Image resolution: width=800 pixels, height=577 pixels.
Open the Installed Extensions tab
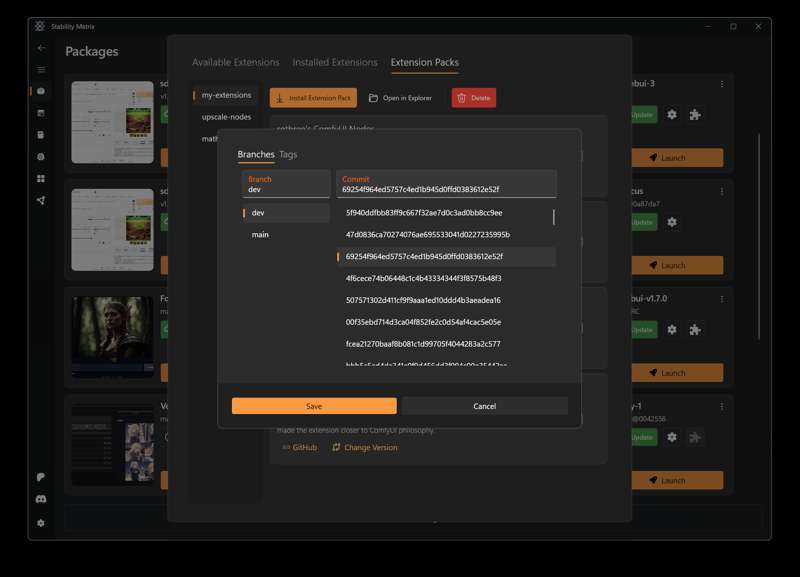[x=335, y=62]
